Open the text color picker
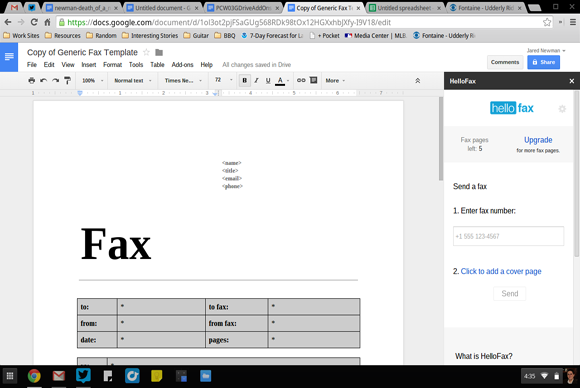Screen dimensions: 580x388 (282, 80)
